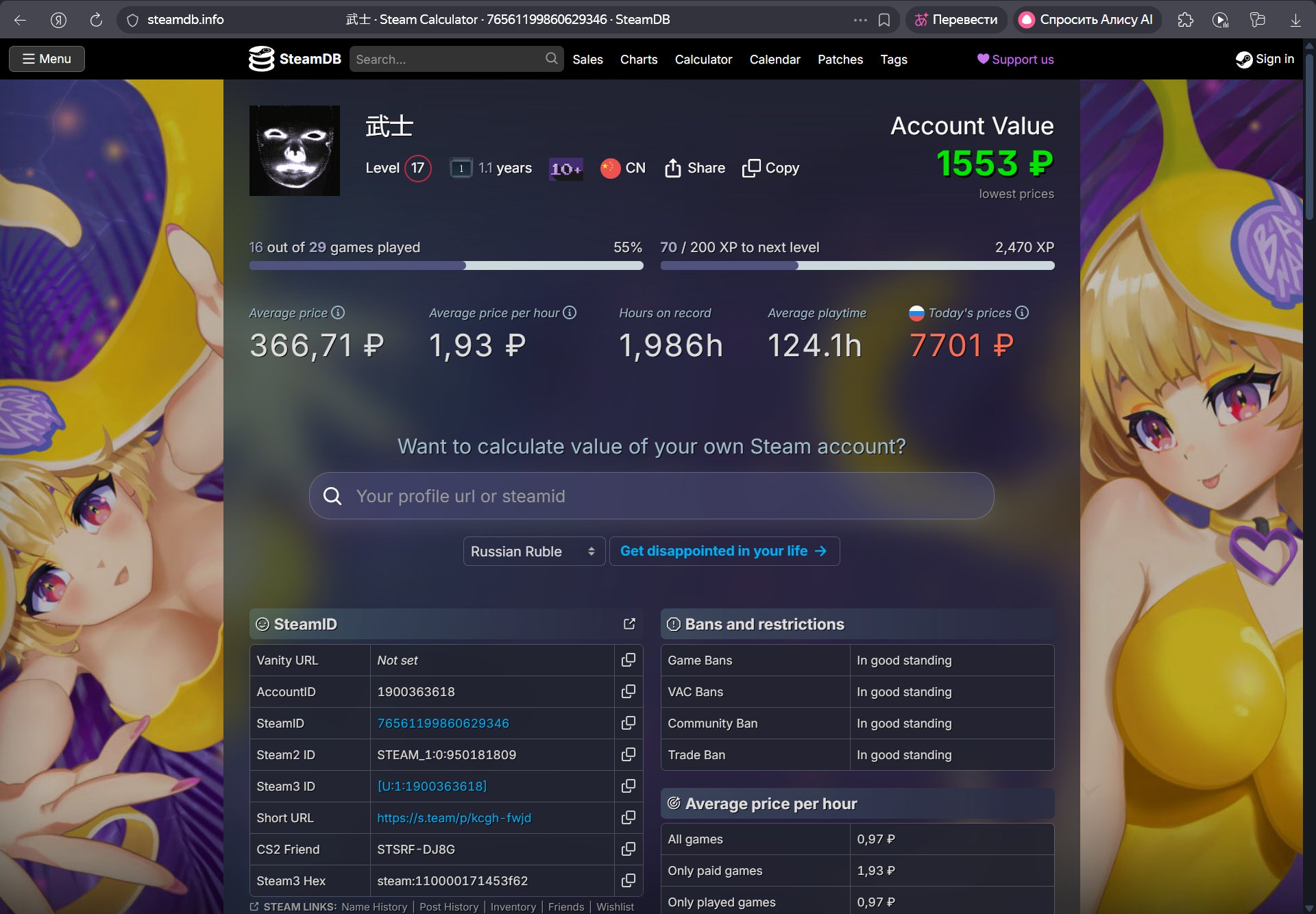This screenshot has width=1316, height=914.
Task: Click Get disappointed in your life button
Action: pos(724,552)
